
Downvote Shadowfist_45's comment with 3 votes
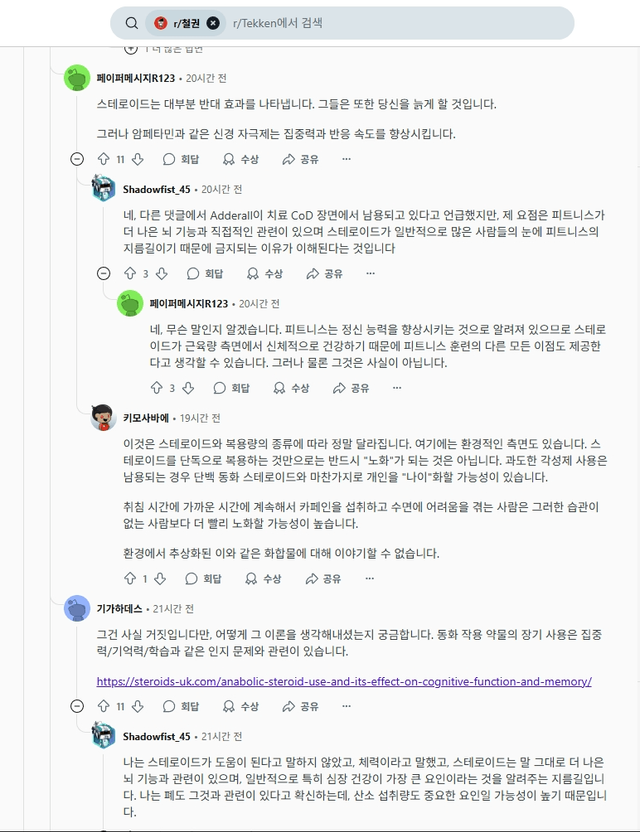163,273
